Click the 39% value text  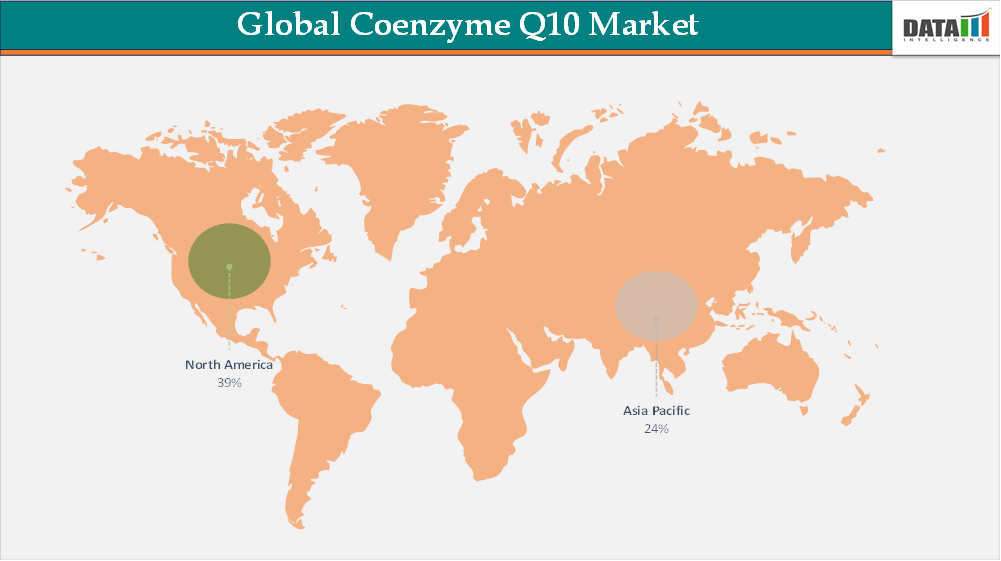[x=229, y=383]
